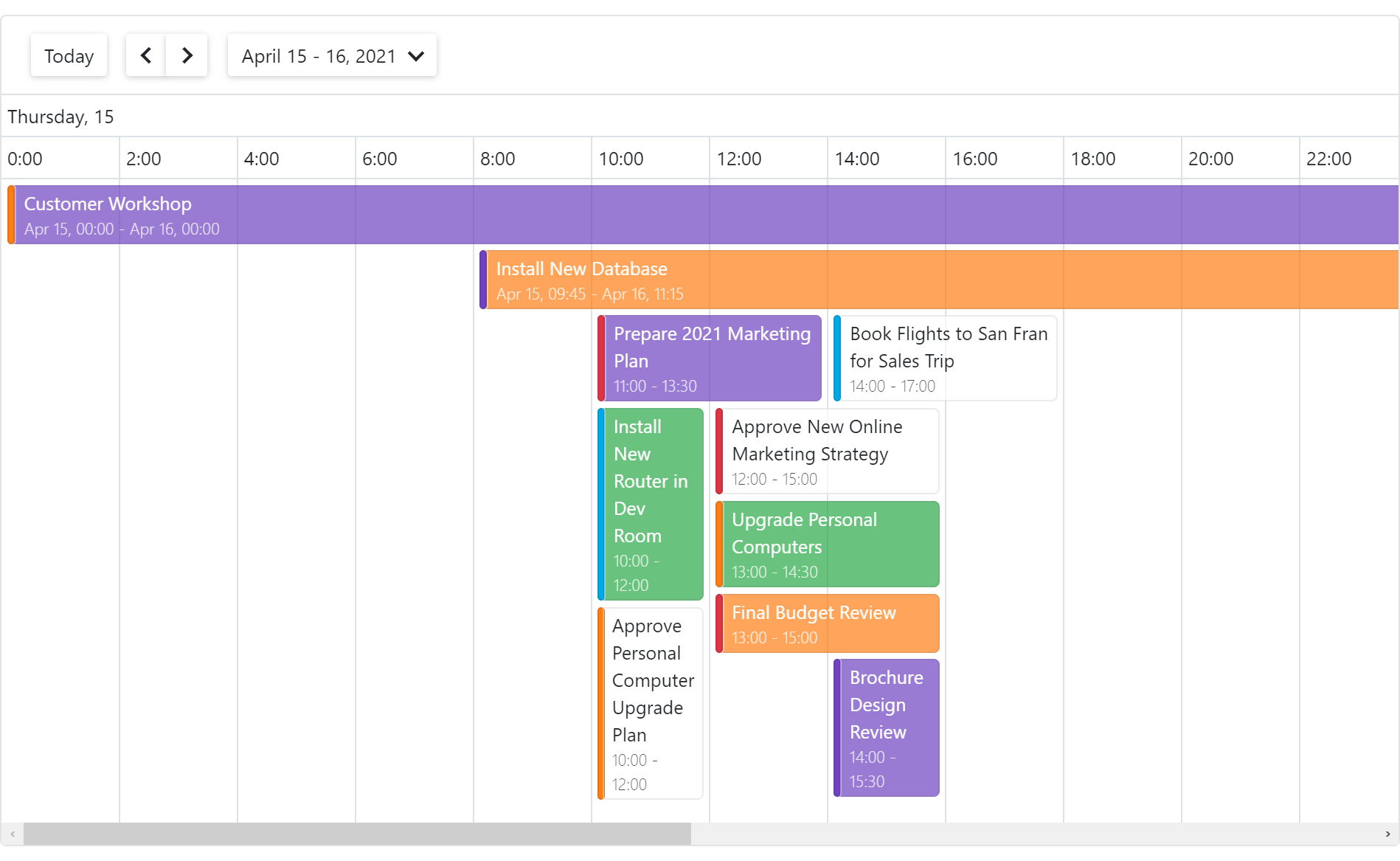Navigate to the previous date range

click(x=145, y=55)
